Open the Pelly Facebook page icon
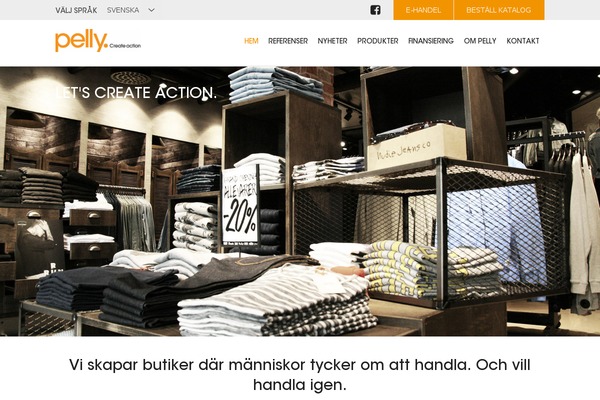This screenshot has height=400, width=600. (x=375, y=10)
